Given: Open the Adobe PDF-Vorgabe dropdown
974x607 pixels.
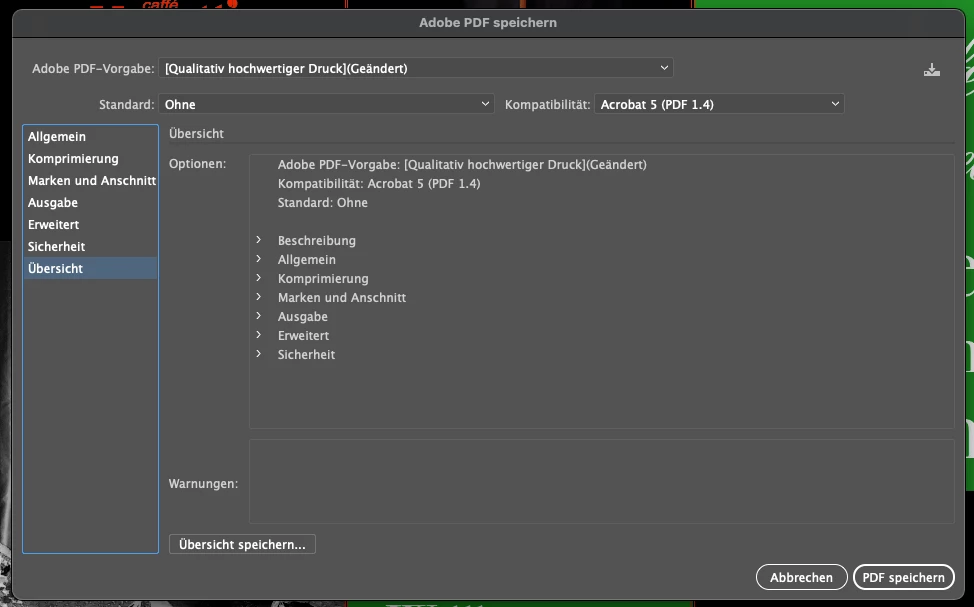Looking at the screenshot, I should point(416,68).
